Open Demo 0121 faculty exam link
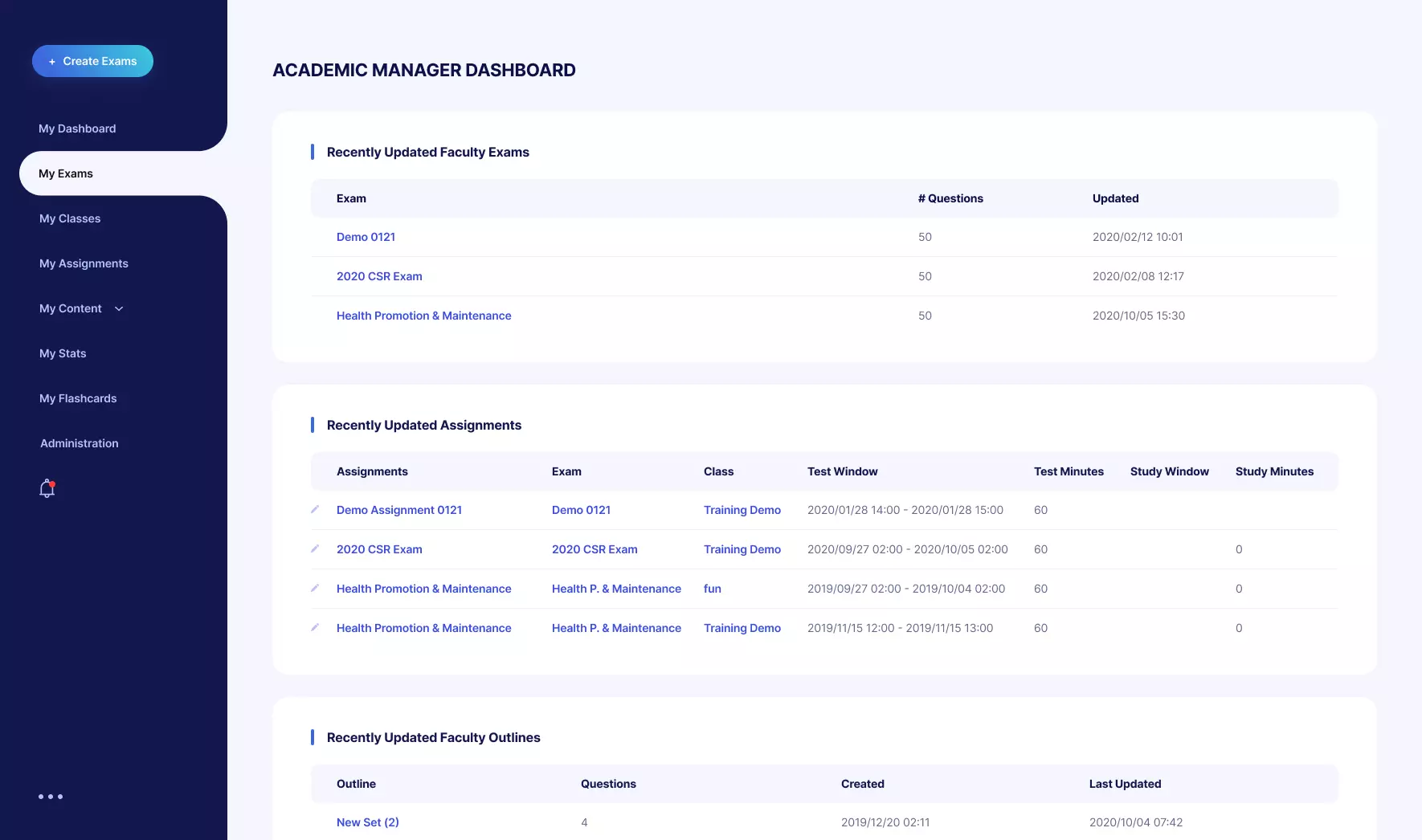Viewport: 1422px width, 840px height. coord(366,237)
